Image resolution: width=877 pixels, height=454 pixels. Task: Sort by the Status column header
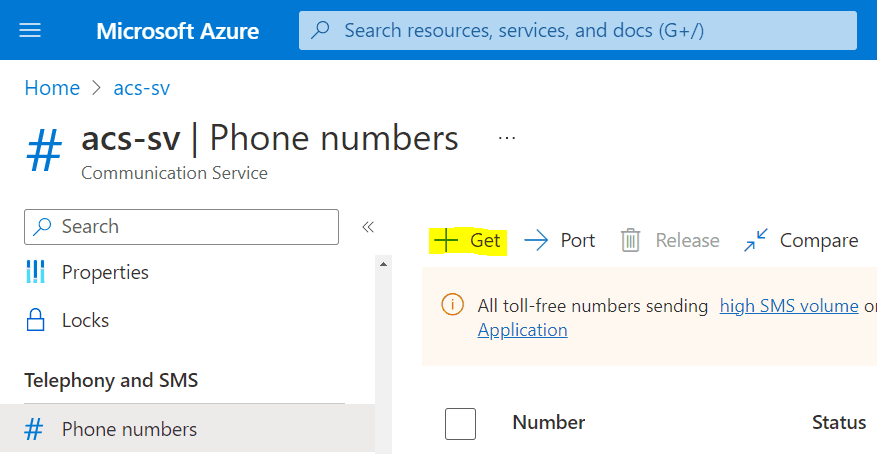[x=839, y=422]
